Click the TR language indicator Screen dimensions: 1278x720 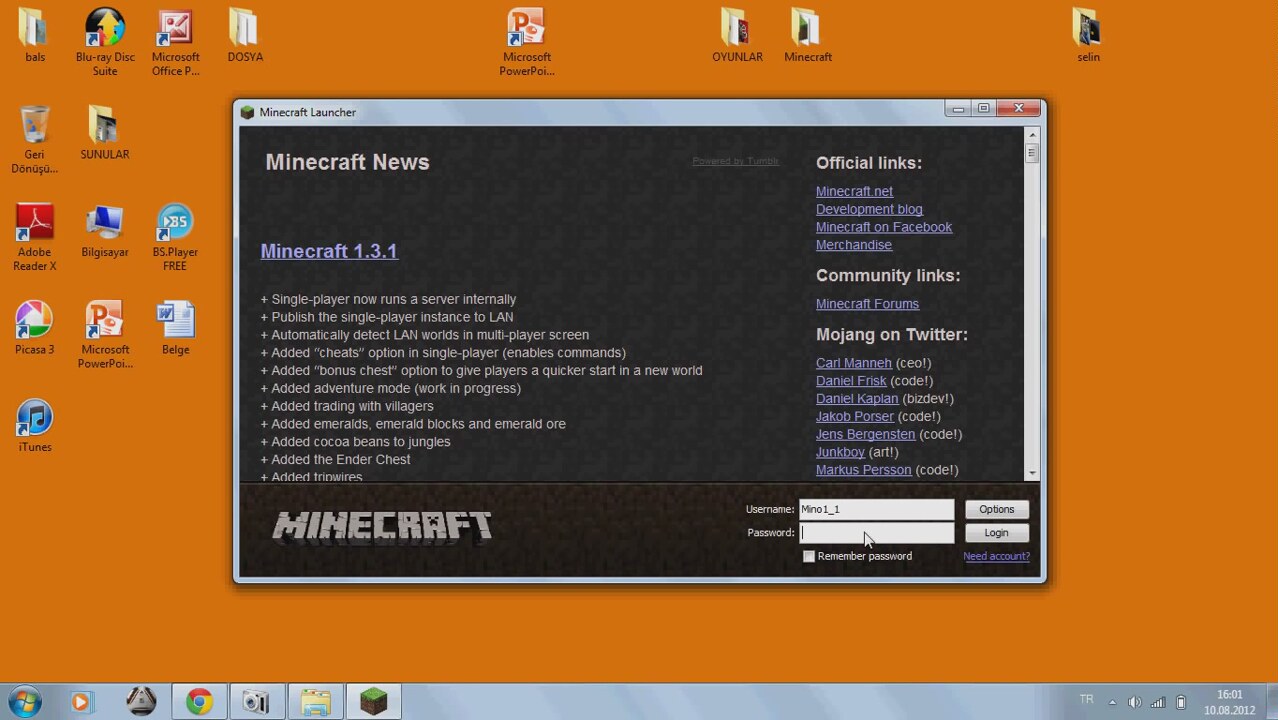[x=1086, y=699]
